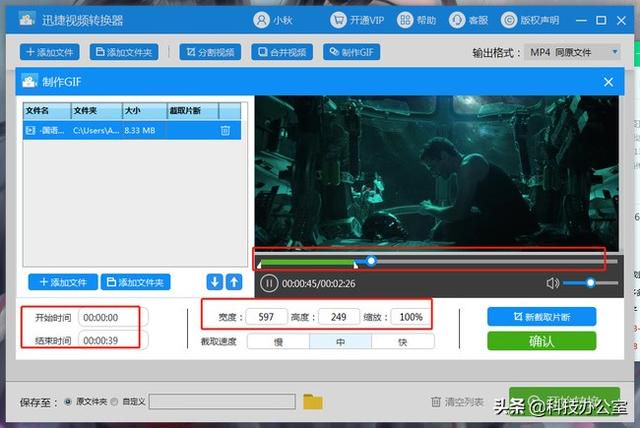Click the 截取片断 column header
Image resolution: width=640 pixels, height=428 pixels.
(193, 111)
